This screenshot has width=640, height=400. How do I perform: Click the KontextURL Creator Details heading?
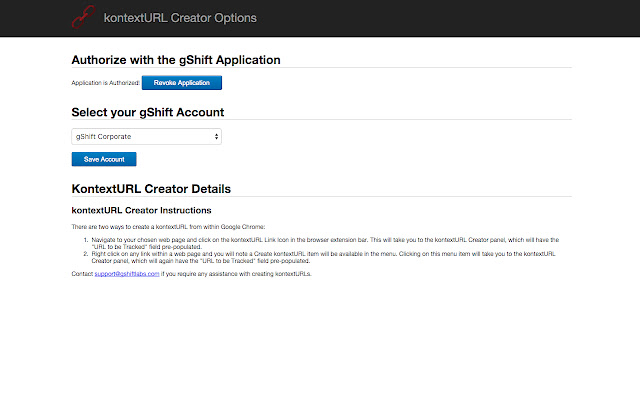click(x=151, y=189)
